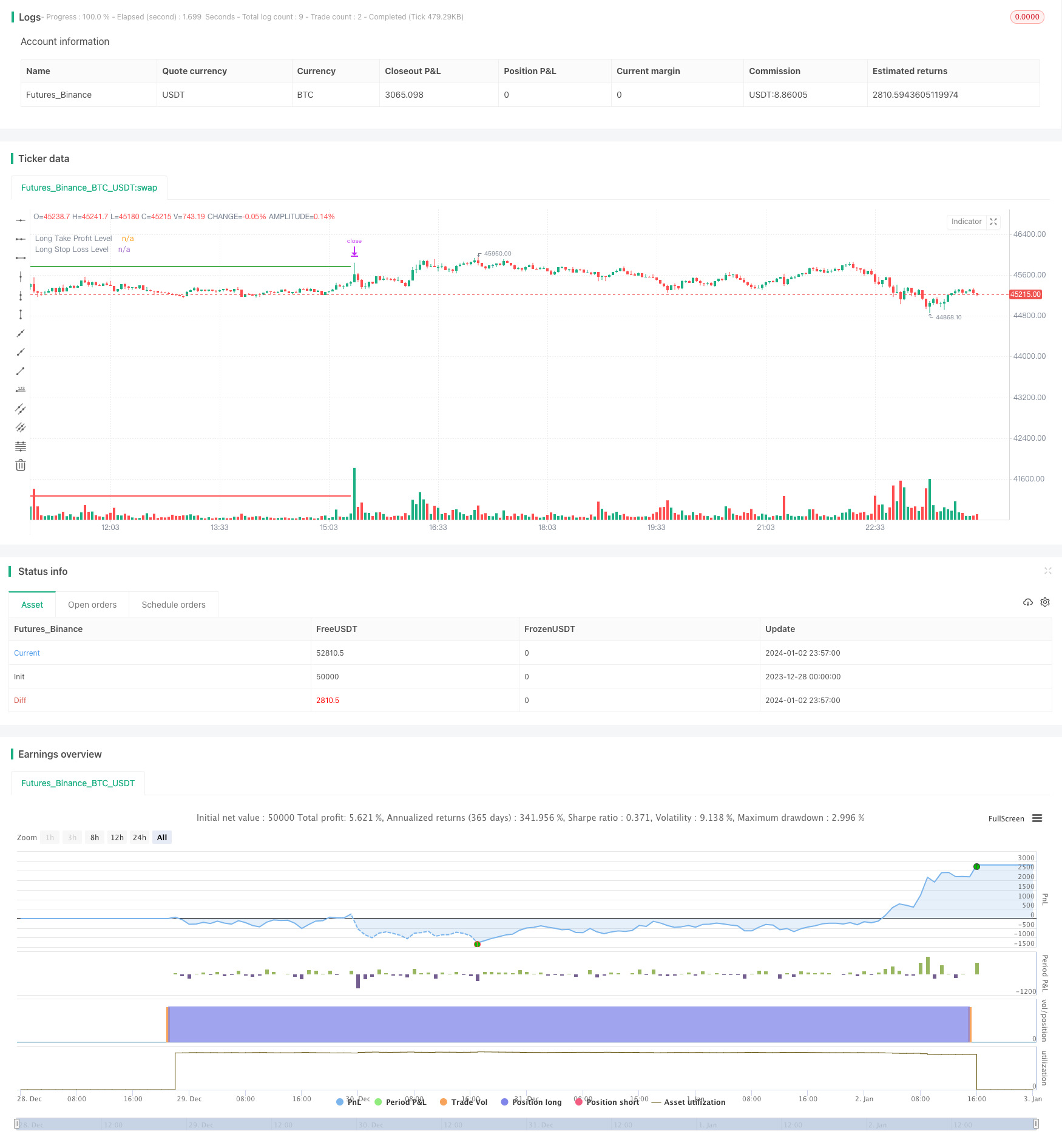This screenshot has width=1062, height=1148.
Task: Click the Diff row label
Action: 20,701
